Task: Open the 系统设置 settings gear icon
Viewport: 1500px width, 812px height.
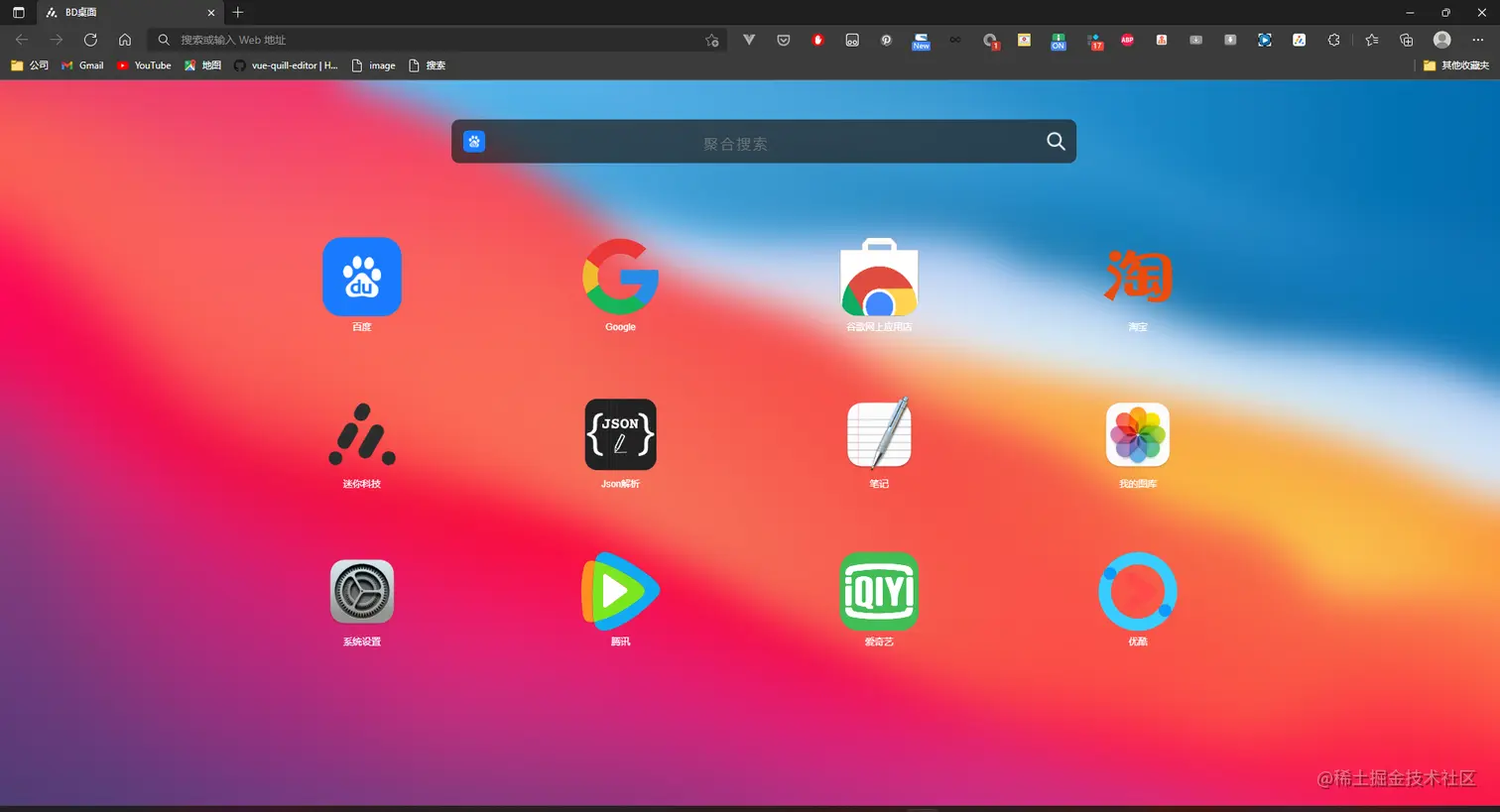Action: [362, 592]
